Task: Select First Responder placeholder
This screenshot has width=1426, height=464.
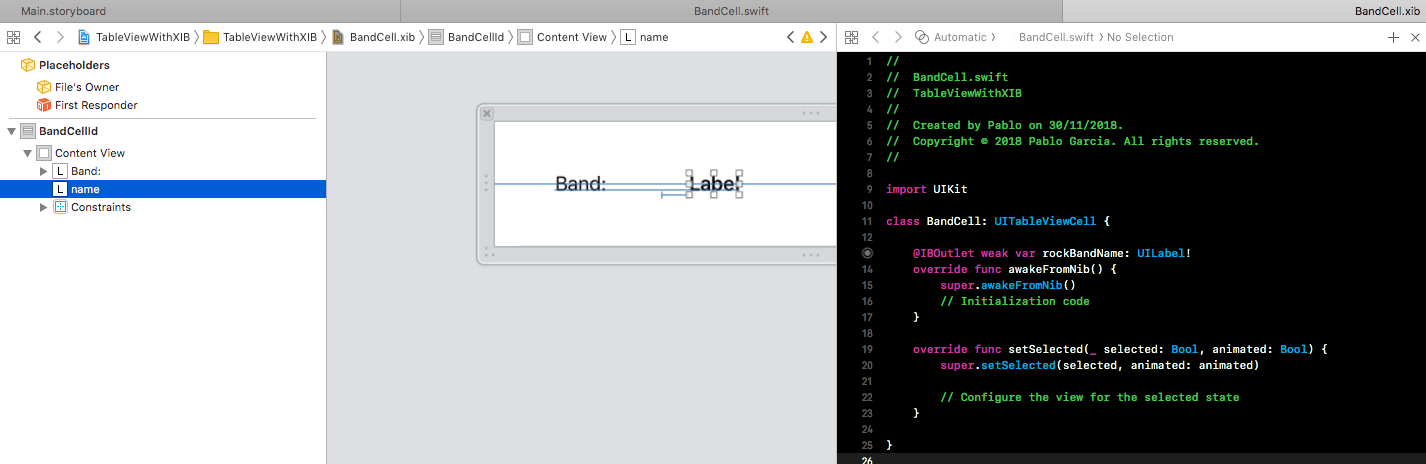Action: (x=96, y=105)
